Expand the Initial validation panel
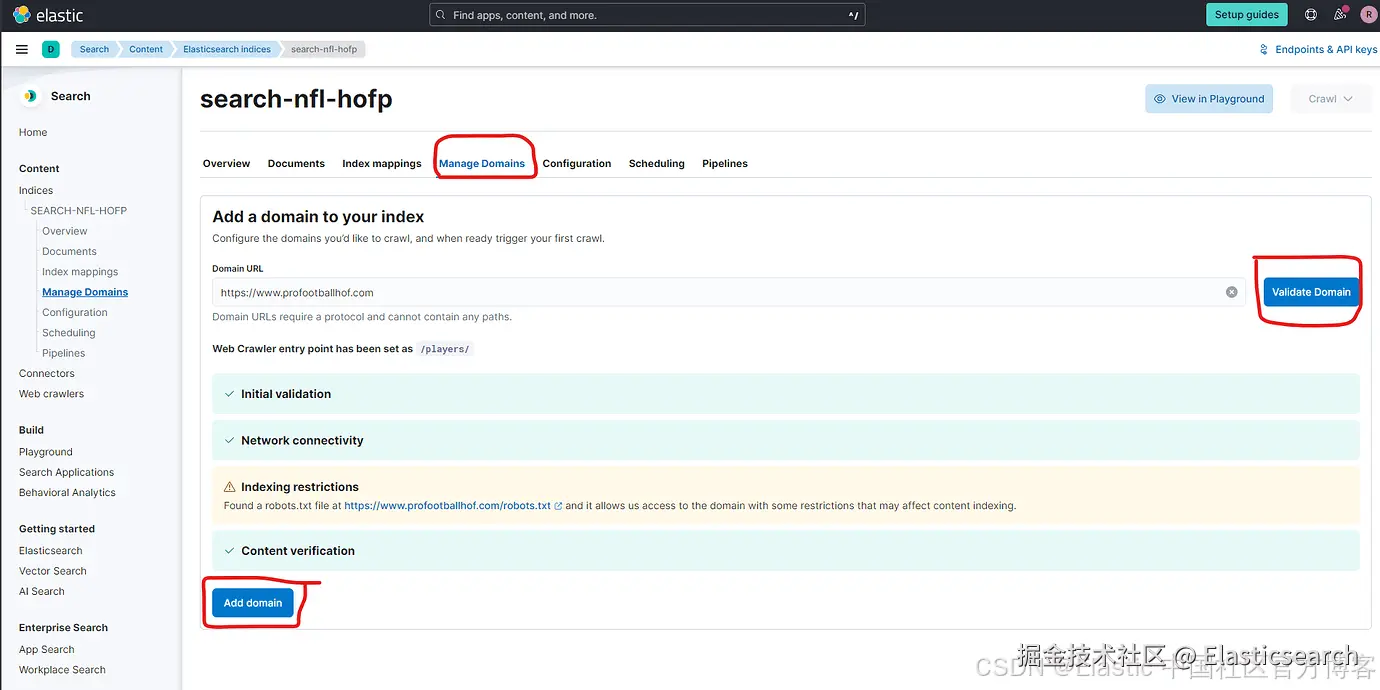The image size is (1380, 690). [x=785, y=394]
